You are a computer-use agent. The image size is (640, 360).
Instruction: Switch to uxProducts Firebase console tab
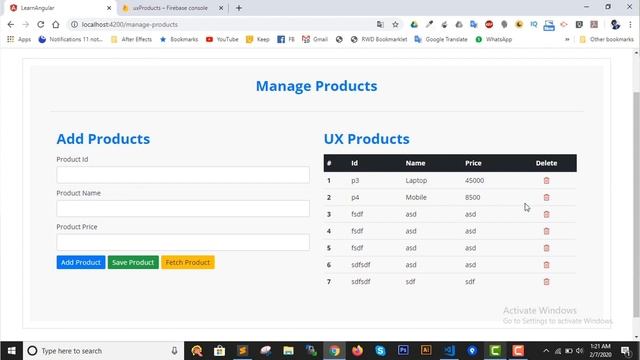click(169, 8)
